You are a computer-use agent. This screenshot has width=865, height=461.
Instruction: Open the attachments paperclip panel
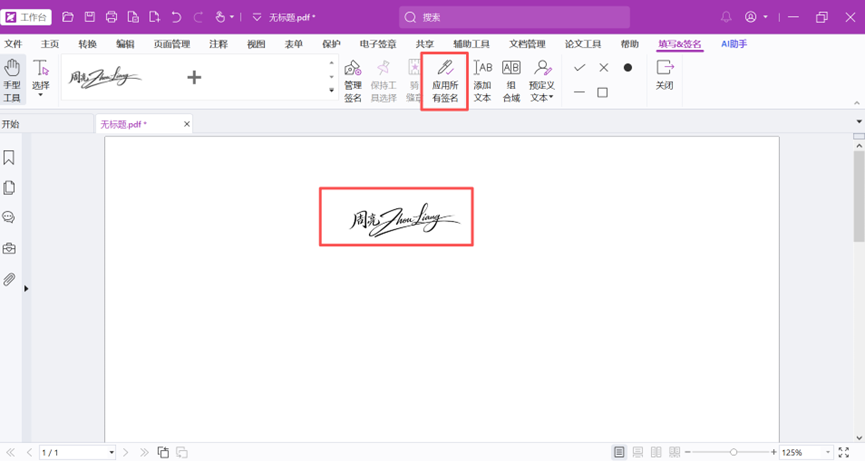[x=9, y=280]
